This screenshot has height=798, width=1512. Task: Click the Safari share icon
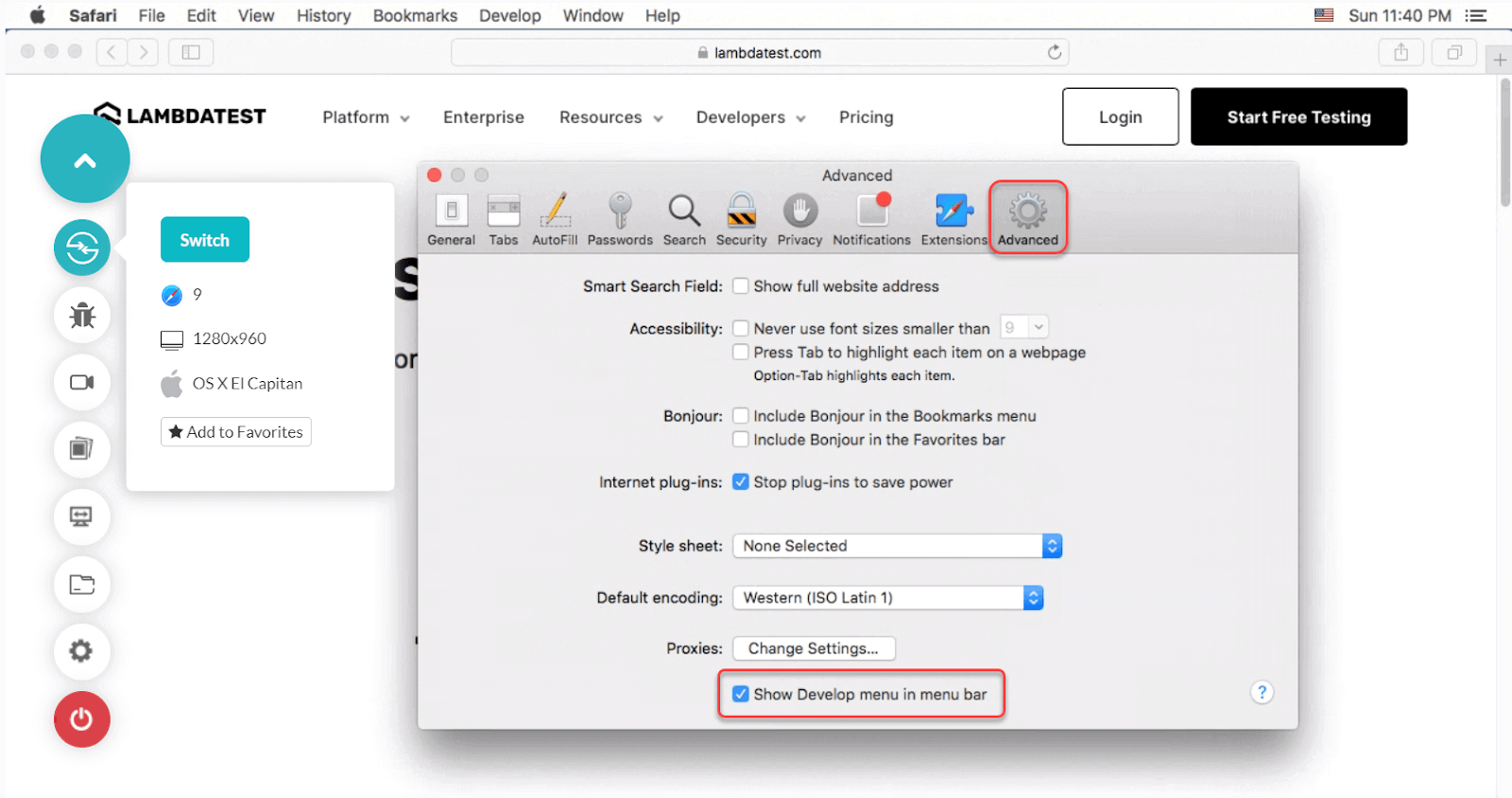(x=1401, y=52)
